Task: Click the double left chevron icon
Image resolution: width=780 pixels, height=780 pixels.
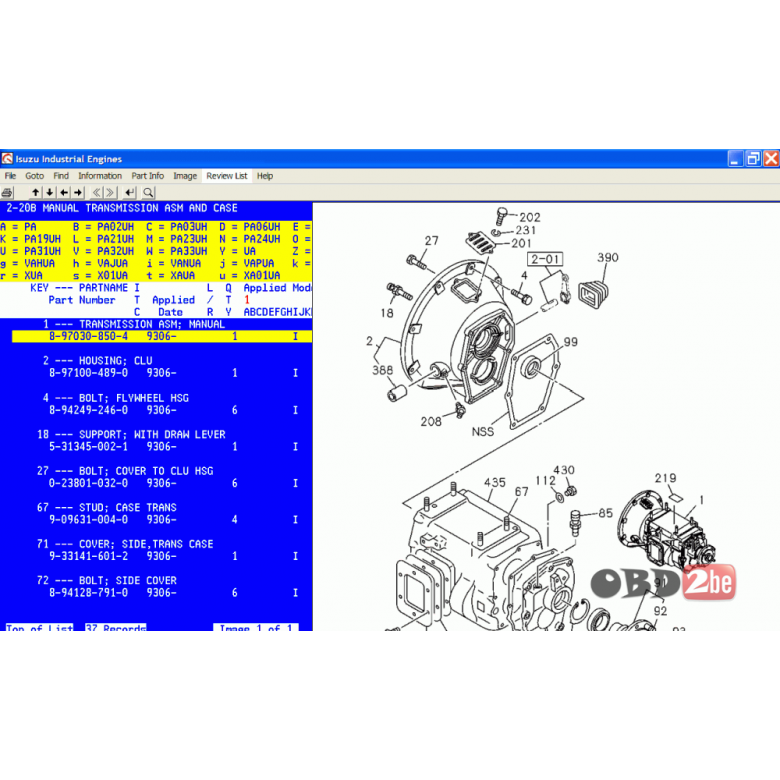Action: [x=97, y=193]
